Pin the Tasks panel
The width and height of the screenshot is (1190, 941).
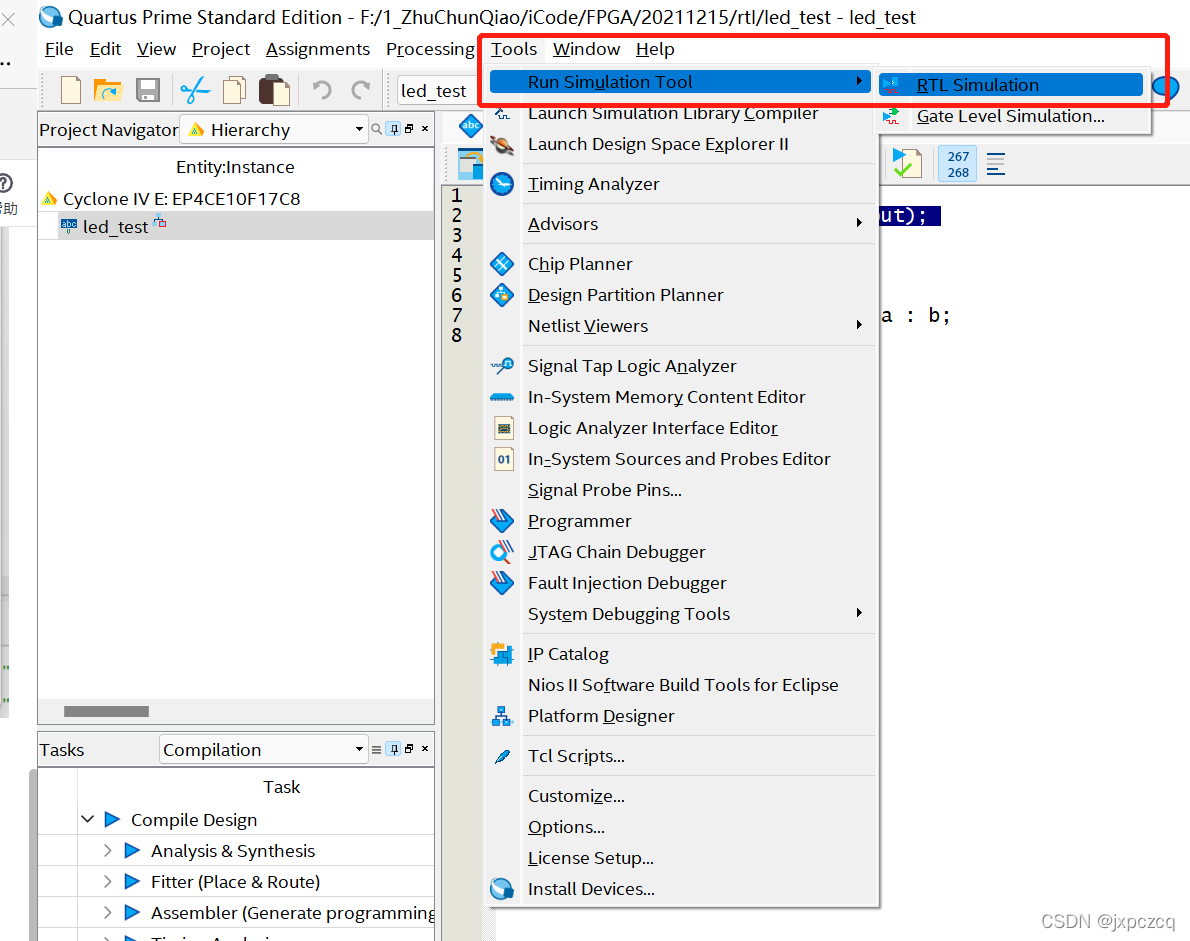point(394,749)
